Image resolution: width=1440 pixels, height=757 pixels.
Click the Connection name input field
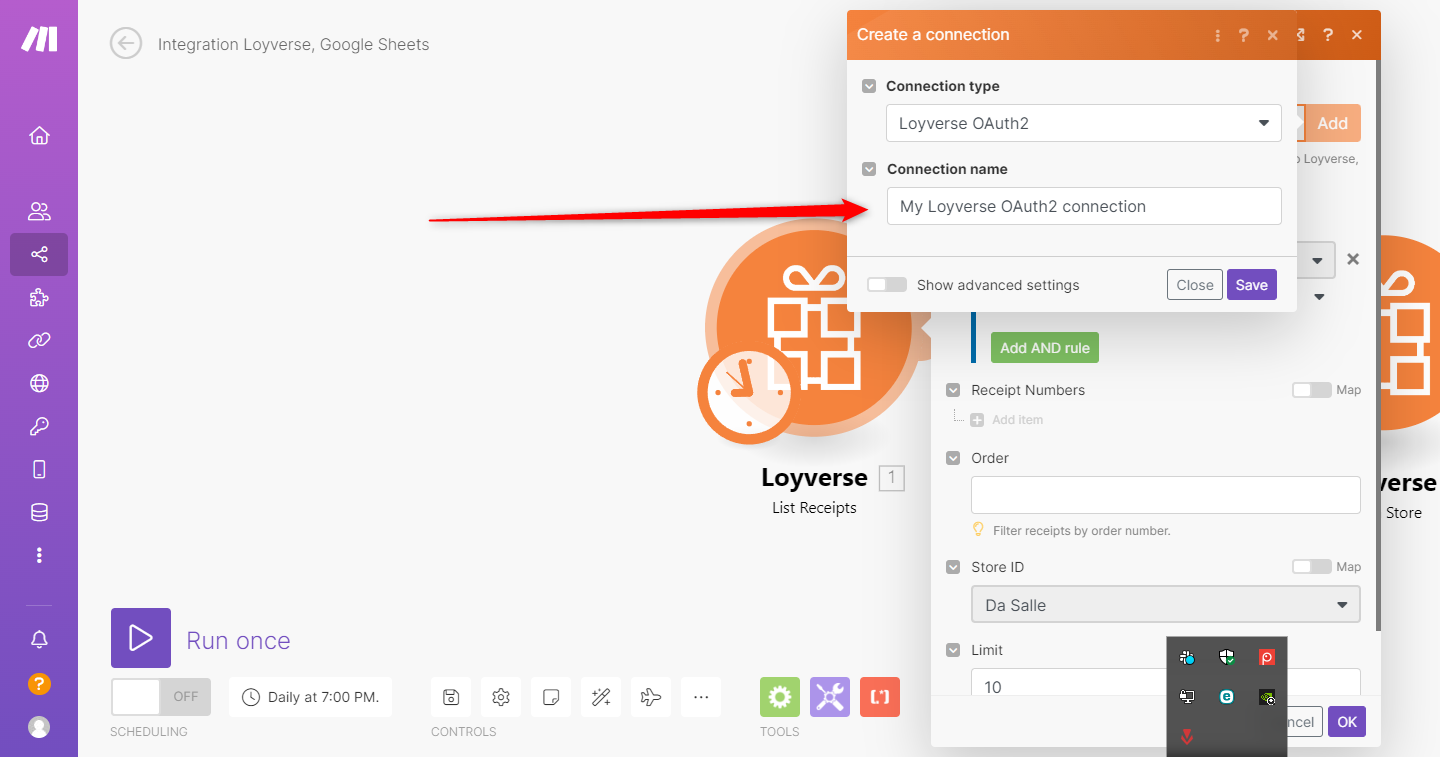pos(1083,207)
